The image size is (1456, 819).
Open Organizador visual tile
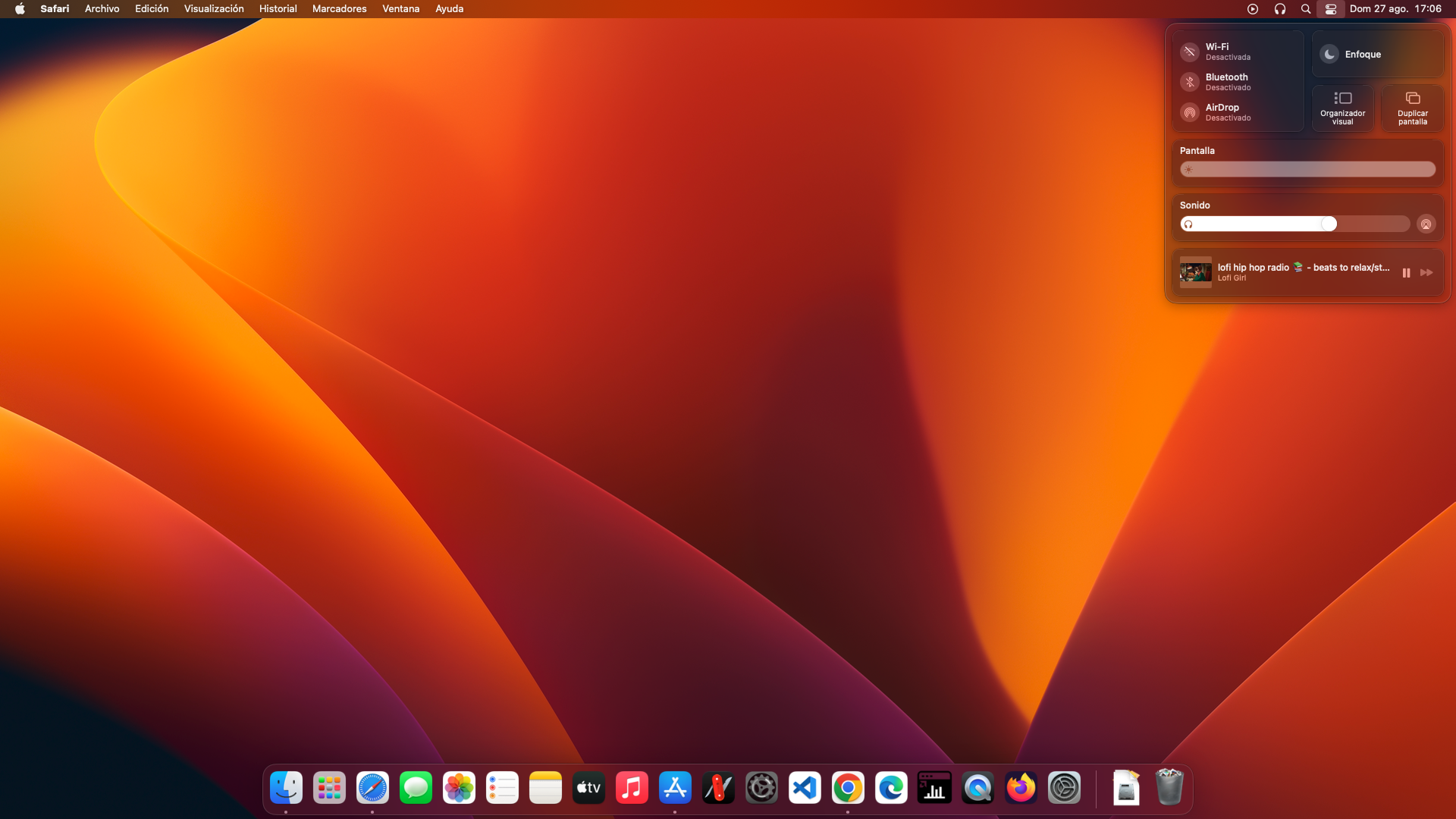[x=1342, y=108]
